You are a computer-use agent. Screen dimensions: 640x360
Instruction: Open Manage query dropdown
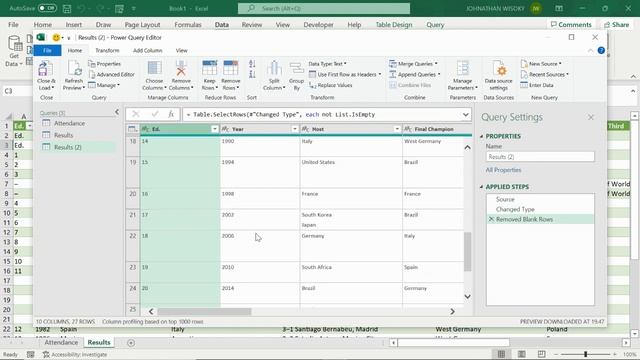pyautogui.click(x=104, y=85)
